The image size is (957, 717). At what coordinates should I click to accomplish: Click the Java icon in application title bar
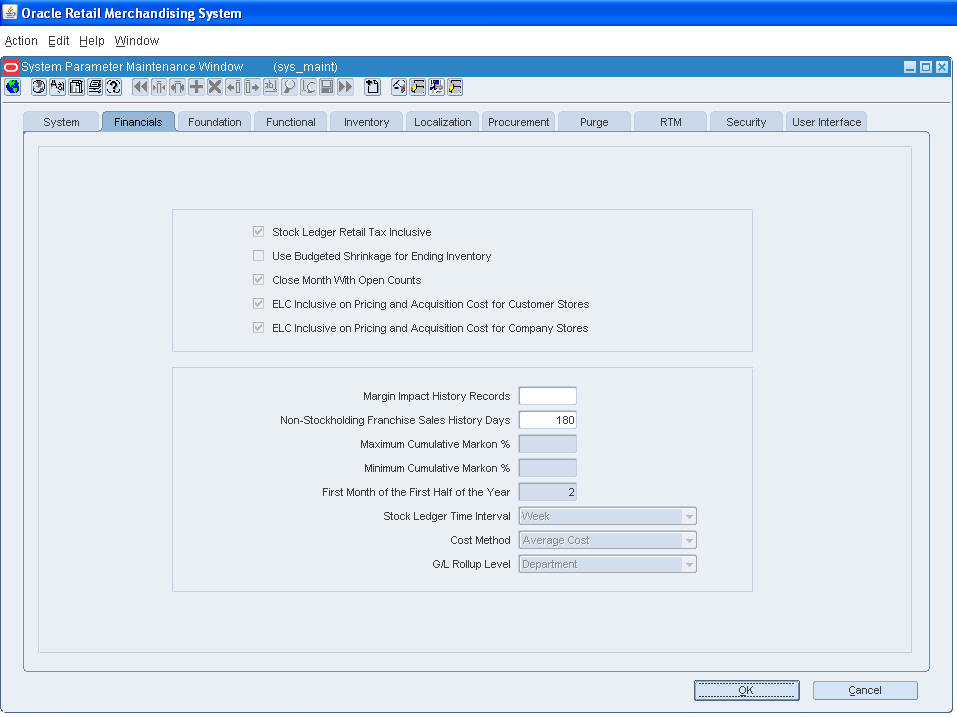(10, 12)
